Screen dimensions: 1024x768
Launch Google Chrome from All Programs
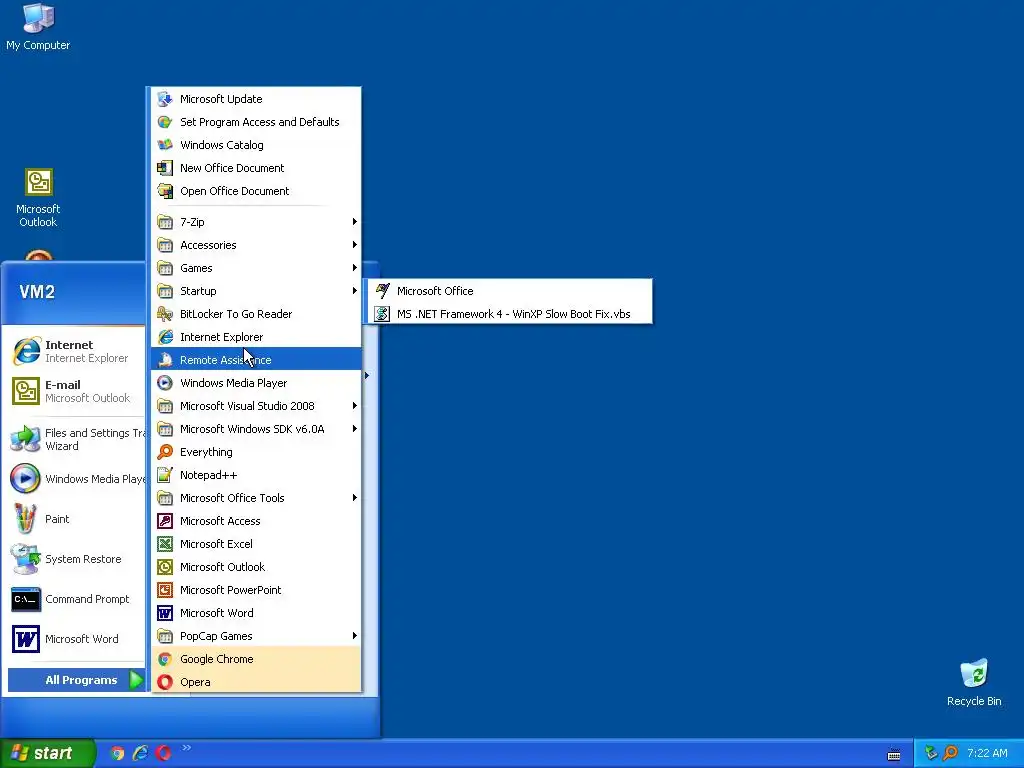(x=256, y=659)
